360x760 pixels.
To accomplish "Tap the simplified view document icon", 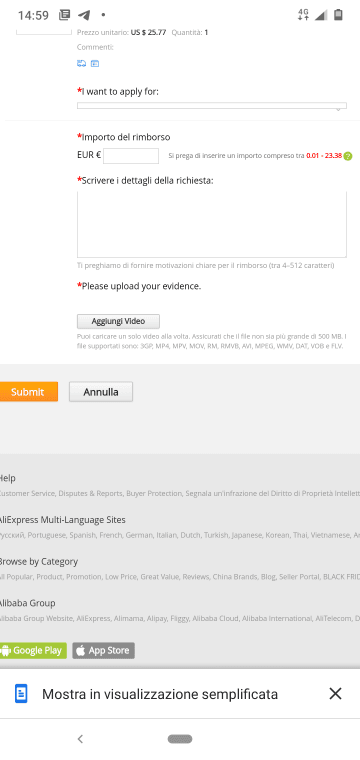I will [x=21, y=694].
